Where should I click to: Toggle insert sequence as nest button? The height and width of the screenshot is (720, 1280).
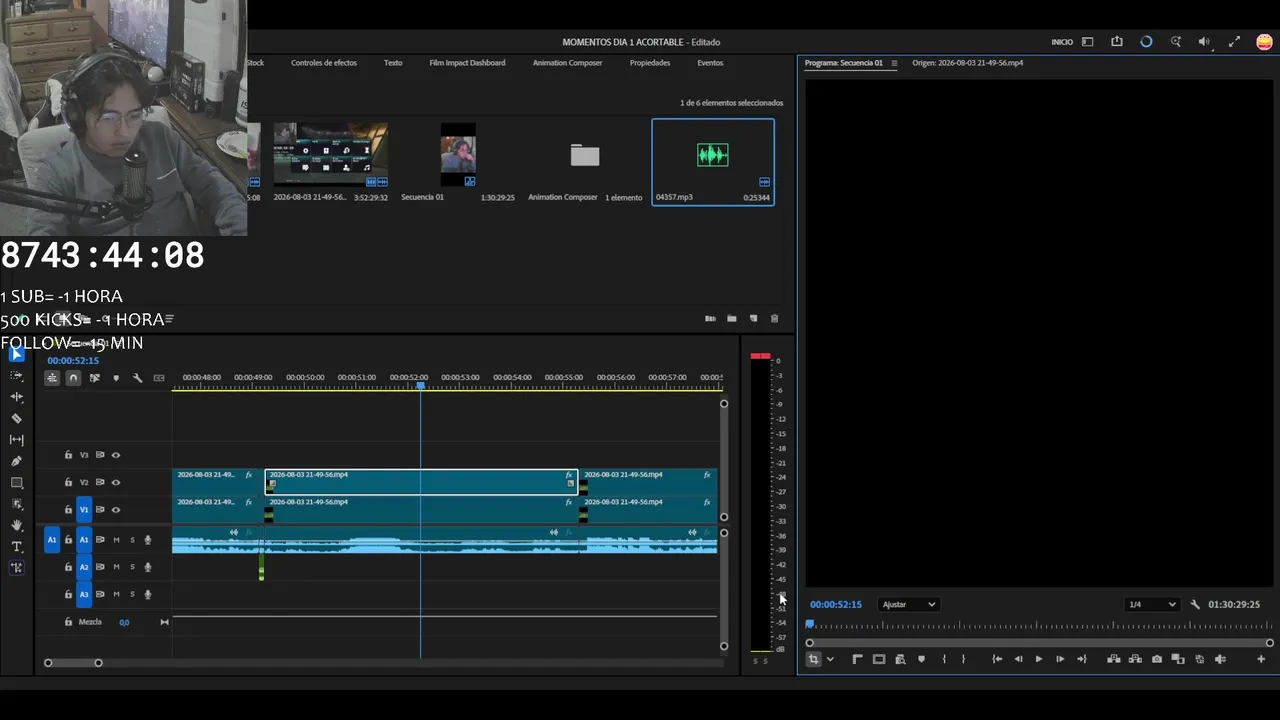(52, 378)
